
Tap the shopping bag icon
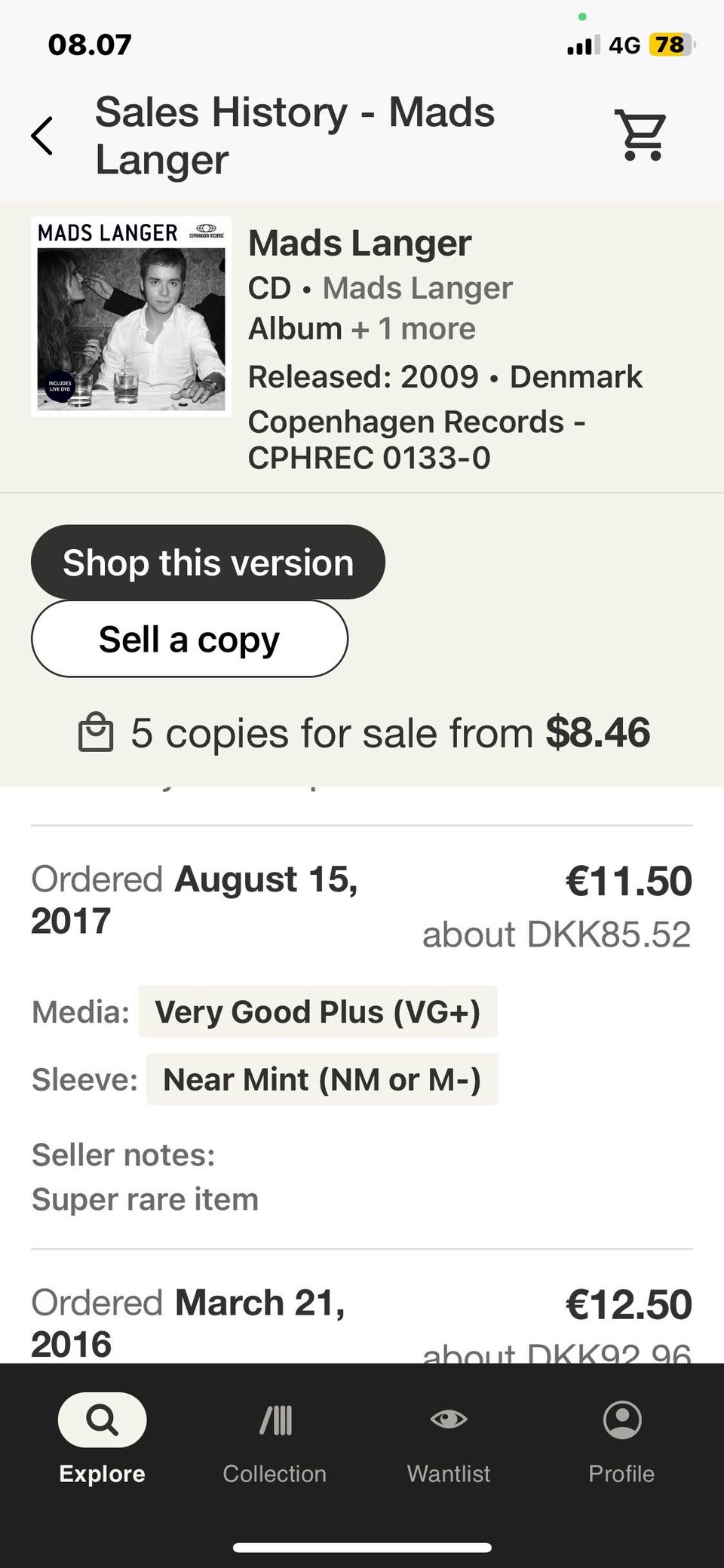(x=96, y=734)
